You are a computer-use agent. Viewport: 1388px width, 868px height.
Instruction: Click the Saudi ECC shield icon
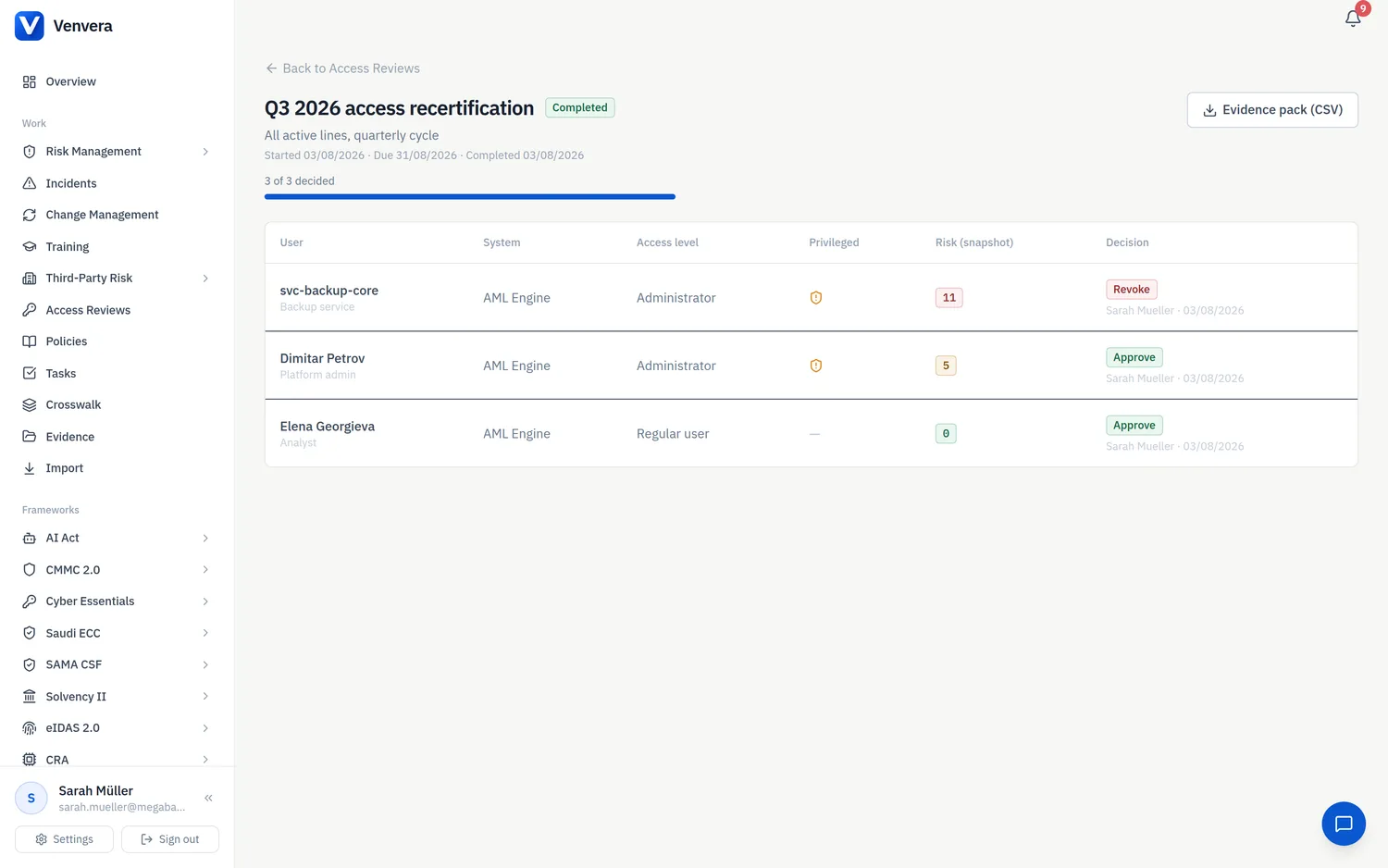(x=30, y=634)
